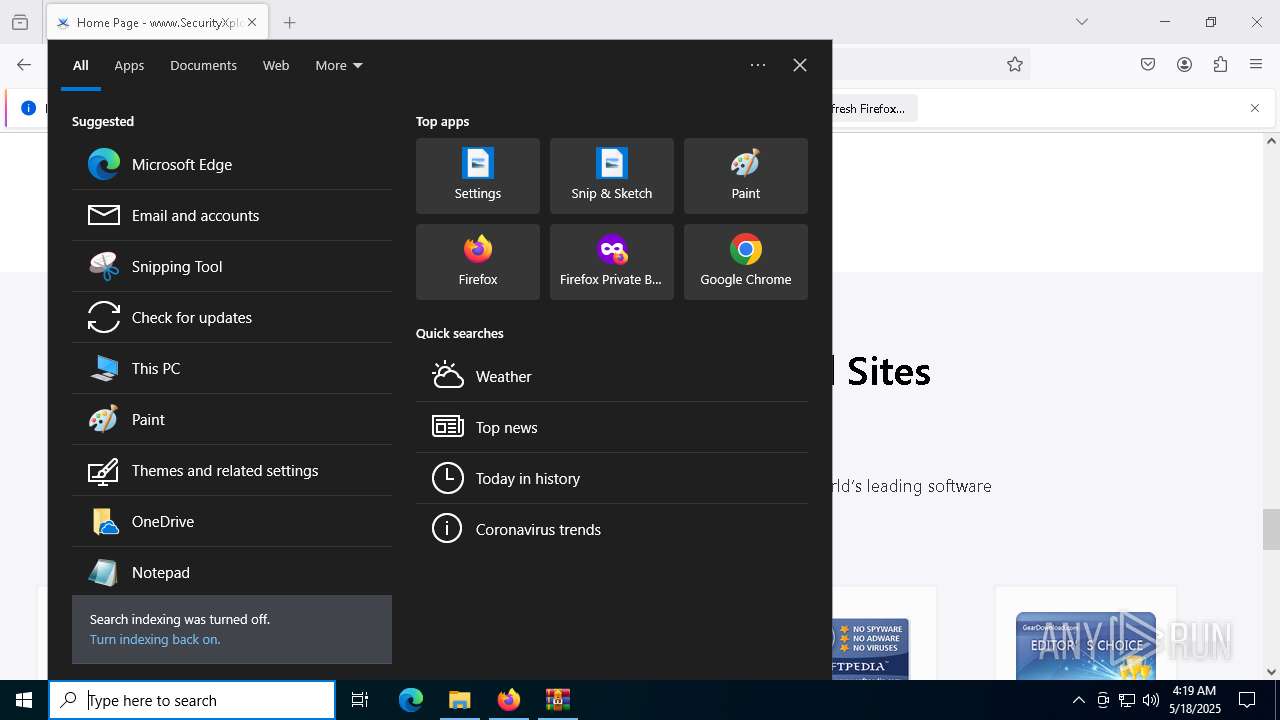Run Coronavirus trends quick search
1280x720 pixels.
[612, 529]
